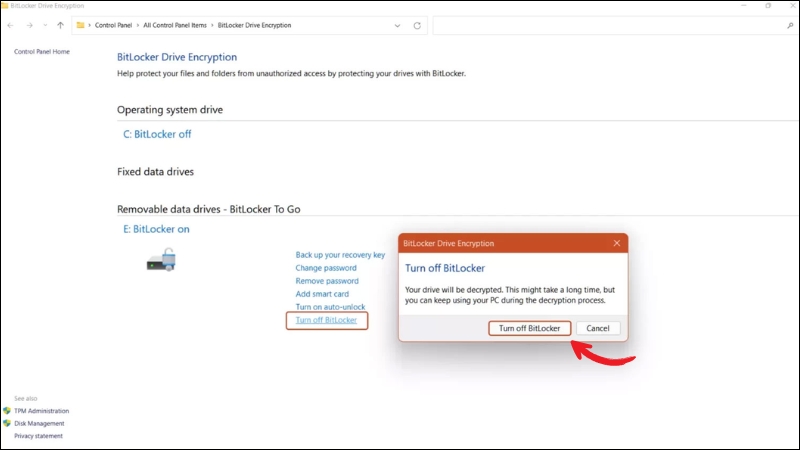The image size is (800, 450).
Task: Choose Add smart card link
Action: tap(322, 294)
